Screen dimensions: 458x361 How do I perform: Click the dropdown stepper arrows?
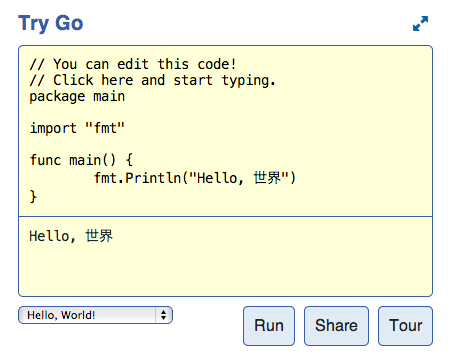[x=163, y=315]
